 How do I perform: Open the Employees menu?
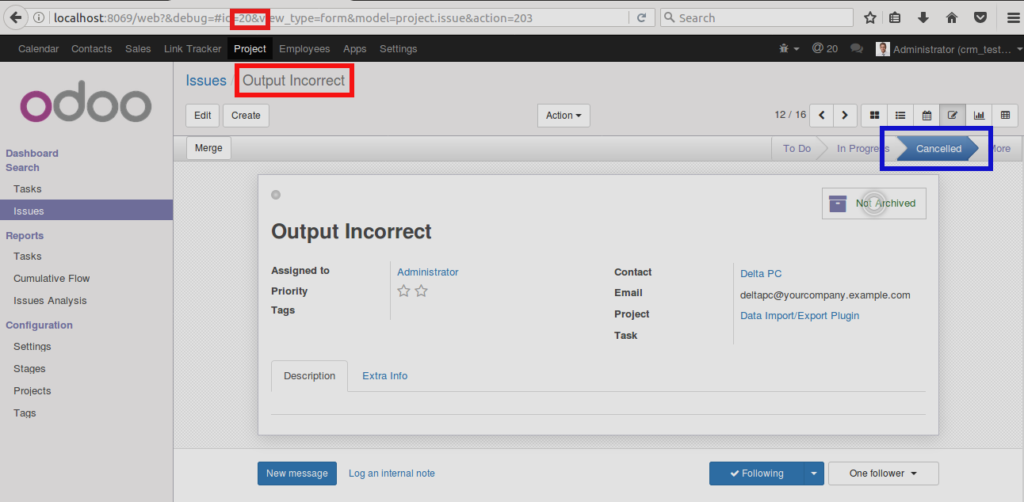pyautogui.click(x=304, y=49)
